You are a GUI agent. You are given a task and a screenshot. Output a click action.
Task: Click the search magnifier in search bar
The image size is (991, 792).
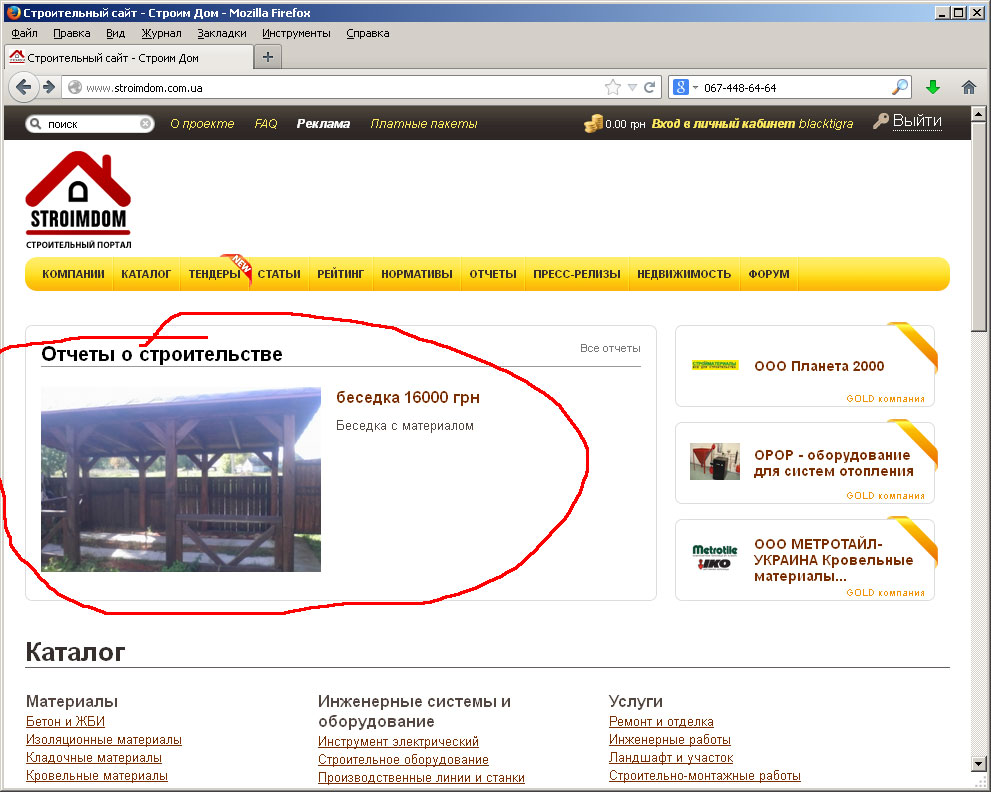point(899,87)
